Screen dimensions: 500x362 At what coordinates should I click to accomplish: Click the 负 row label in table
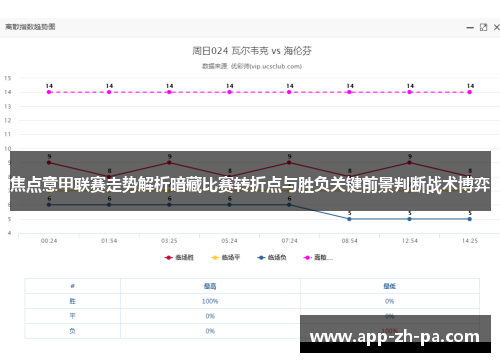[x=72, y=331]
